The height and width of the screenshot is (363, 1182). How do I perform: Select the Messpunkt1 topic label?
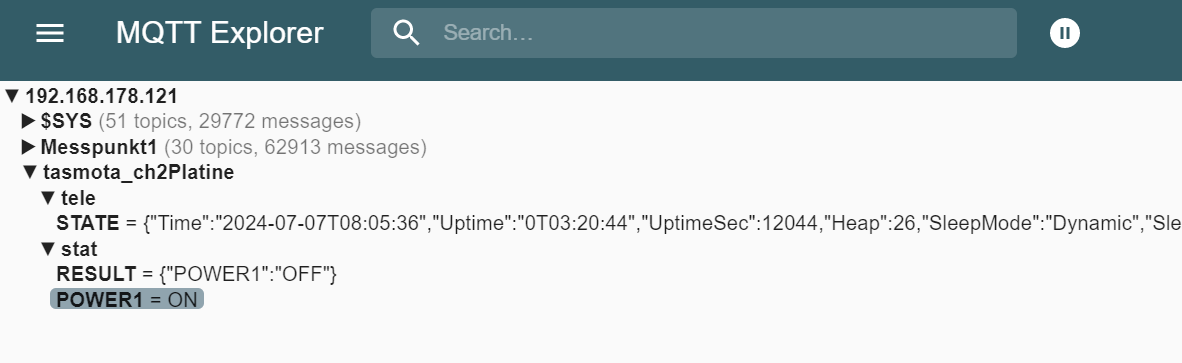click(99, 147)
